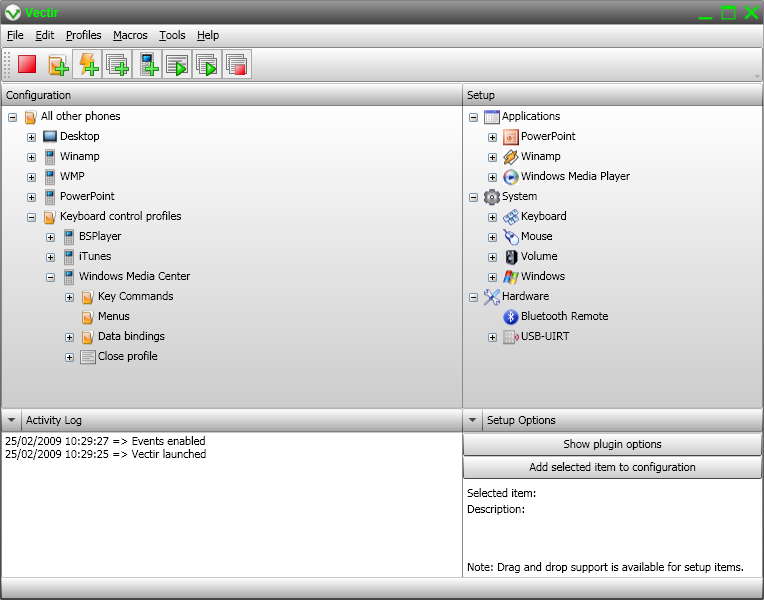The image size is (764, 600).
Task: Collapse the Windows Media Center node
Action: (x=51, y=277)
